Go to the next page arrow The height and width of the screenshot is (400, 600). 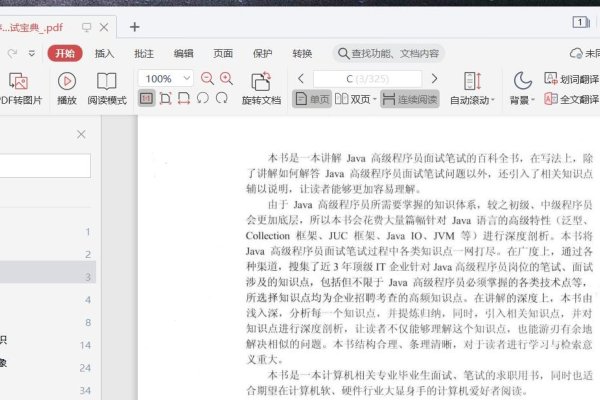tap(434, 79)
